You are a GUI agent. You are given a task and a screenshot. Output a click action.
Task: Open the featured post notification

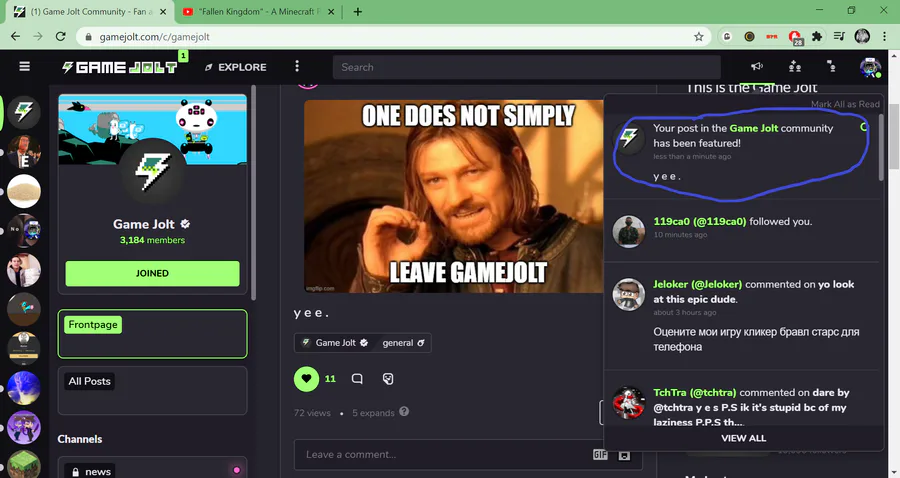pyautogui.click(x=742, y=153)
